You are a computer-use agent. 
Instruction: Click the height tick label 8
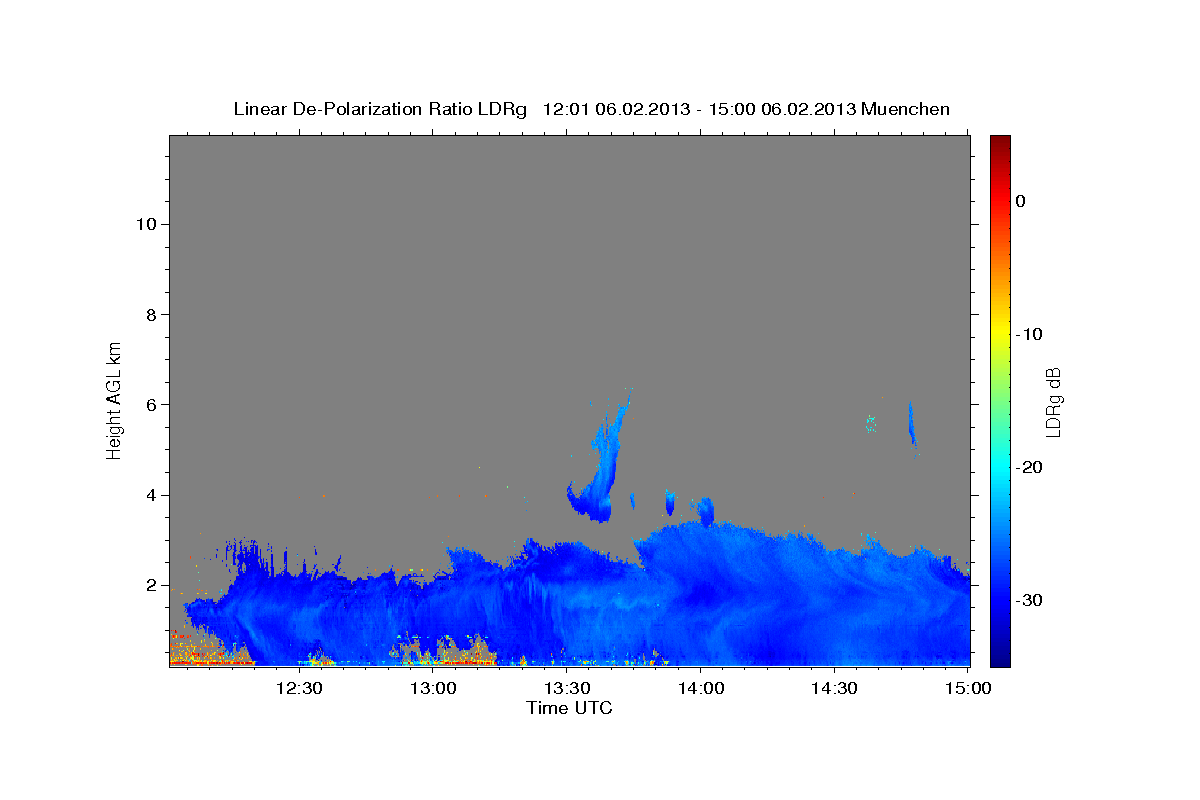(x=150, y=314)
